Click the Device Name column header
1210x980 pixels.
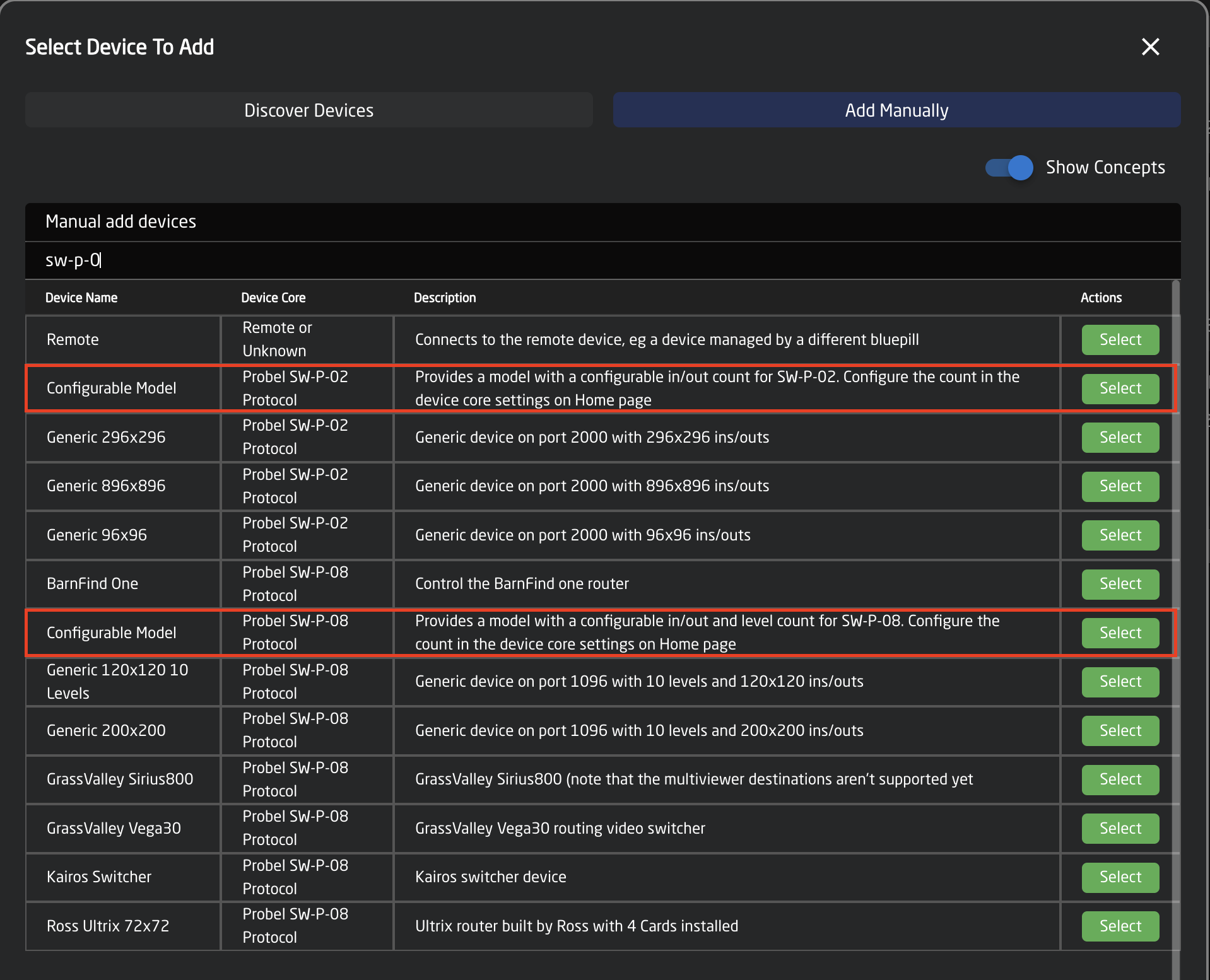[x=81, y=298]
